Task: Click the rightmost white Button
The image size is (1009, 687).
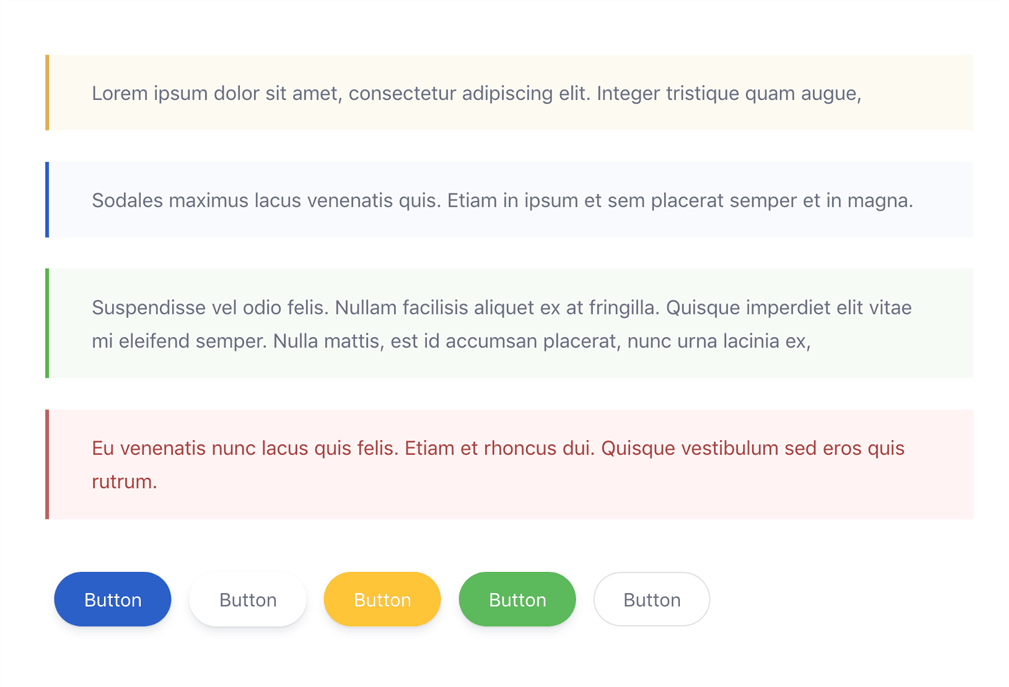Action: pyautogui.click(x=651, y=599)
